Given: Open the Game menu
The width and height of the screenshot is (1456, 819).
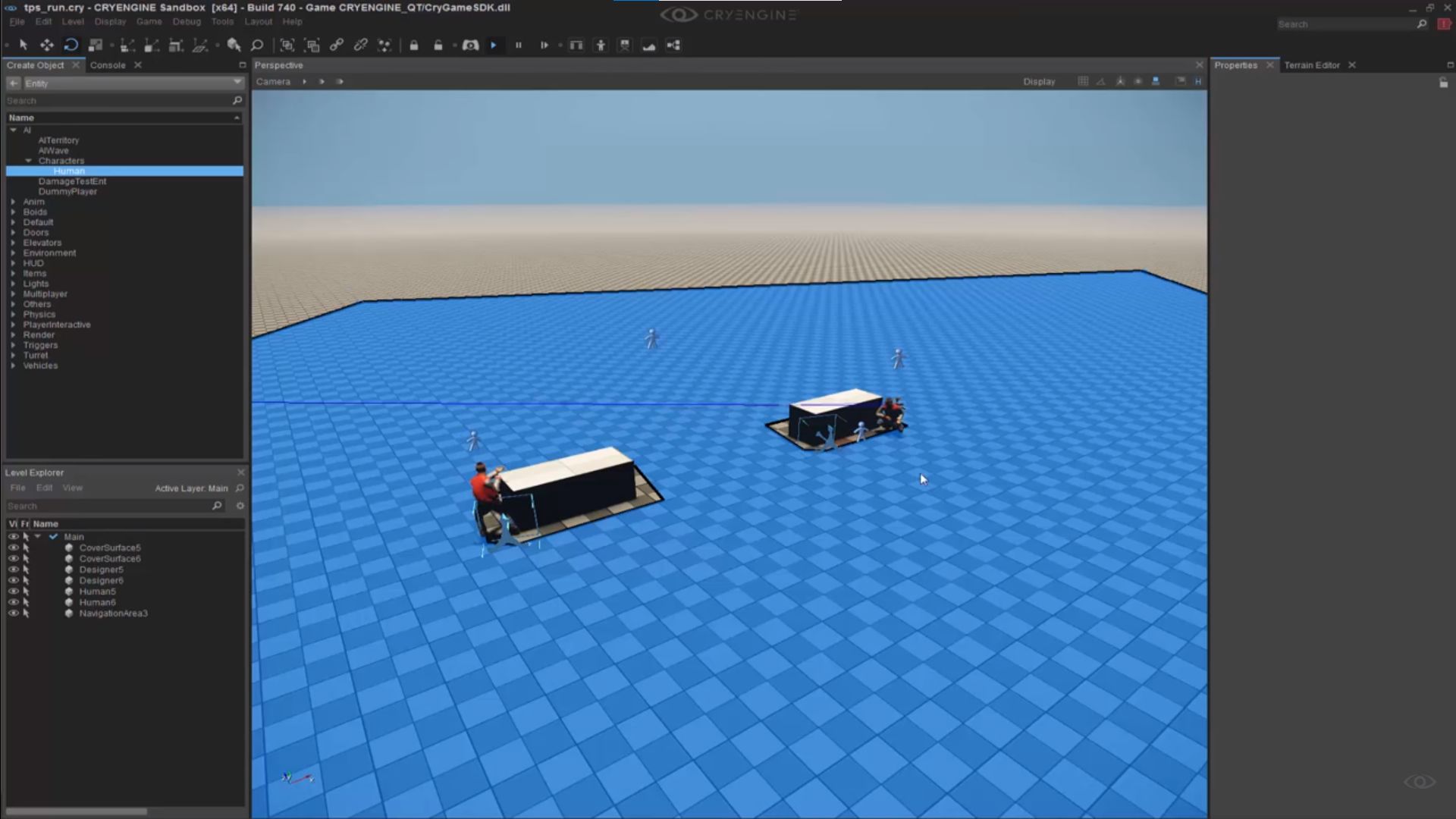Looking at the screenshot, I should 149,21.
